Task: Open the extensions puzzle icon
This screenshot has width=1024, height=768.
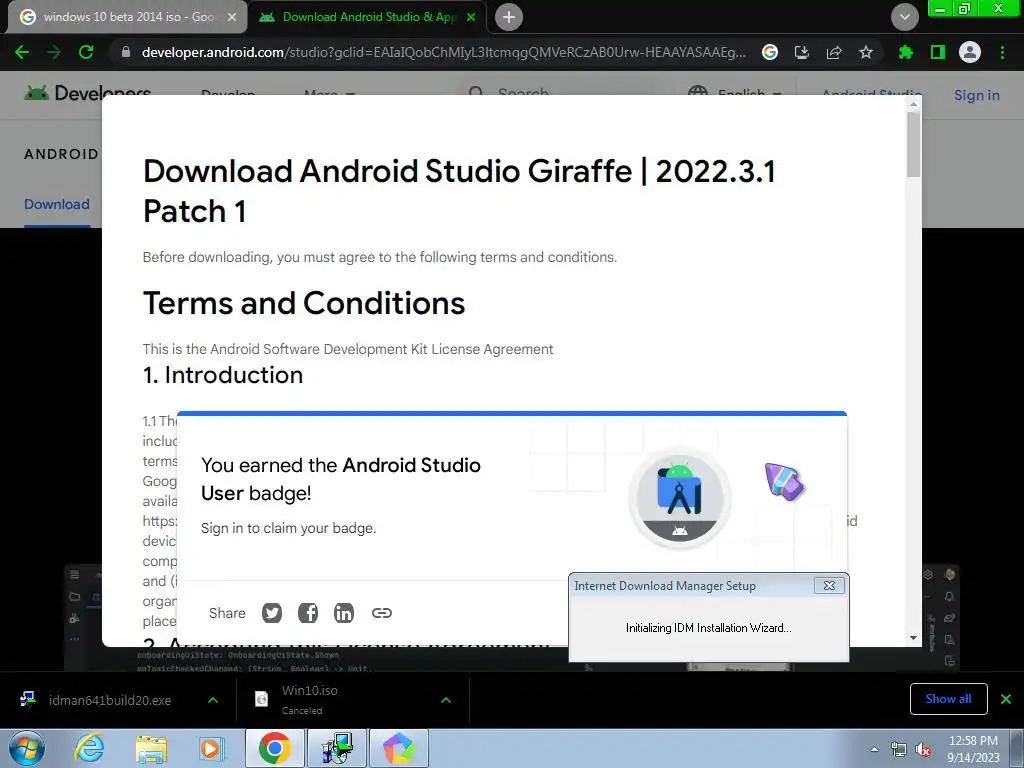Action: [x=906, y=52]
